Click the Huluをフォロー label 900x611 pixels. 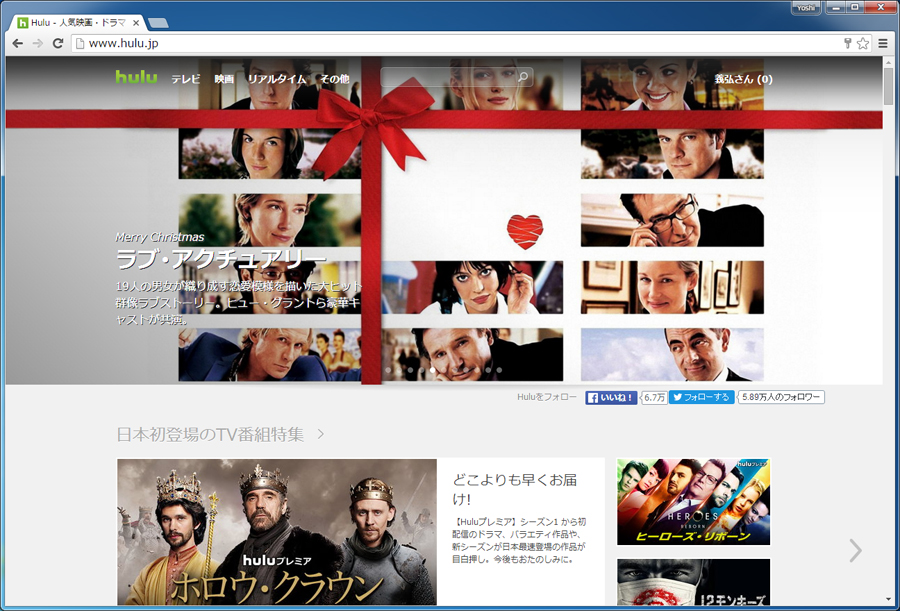click(547, 397)
